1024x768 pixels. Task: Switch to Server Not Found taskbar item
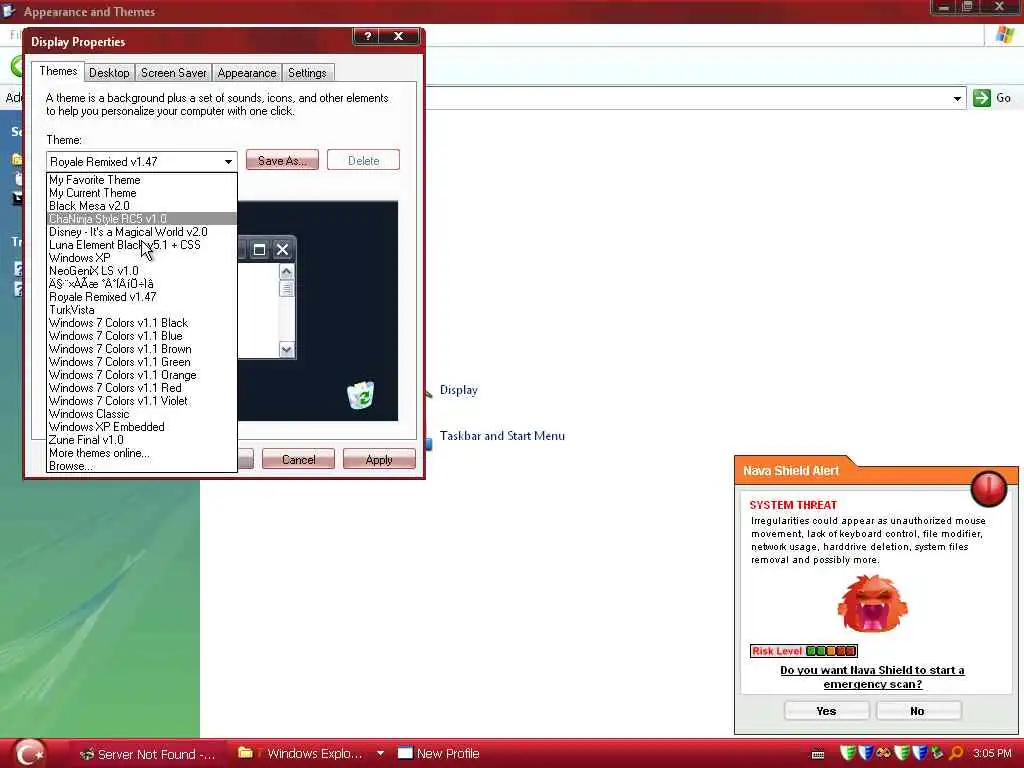[148, 754]
